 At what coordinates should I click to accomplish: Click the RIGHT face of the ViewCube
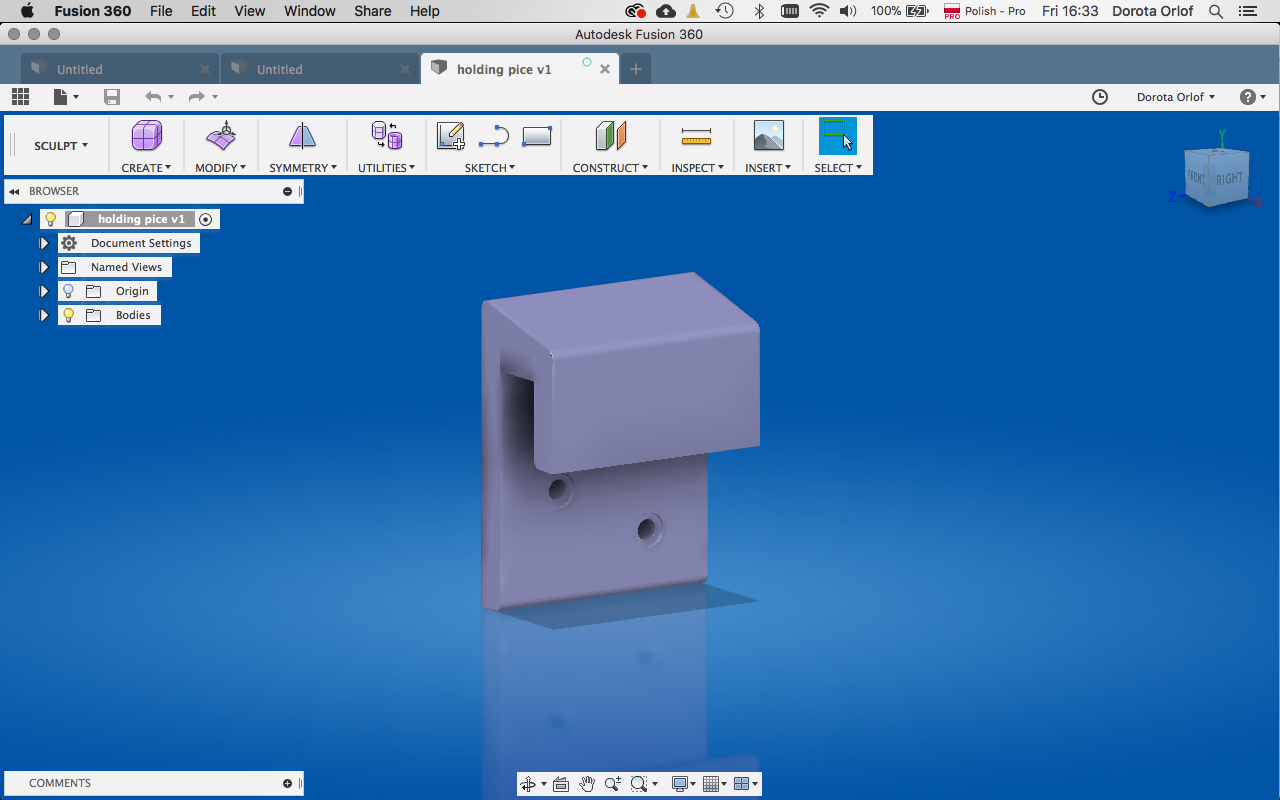1229,179
